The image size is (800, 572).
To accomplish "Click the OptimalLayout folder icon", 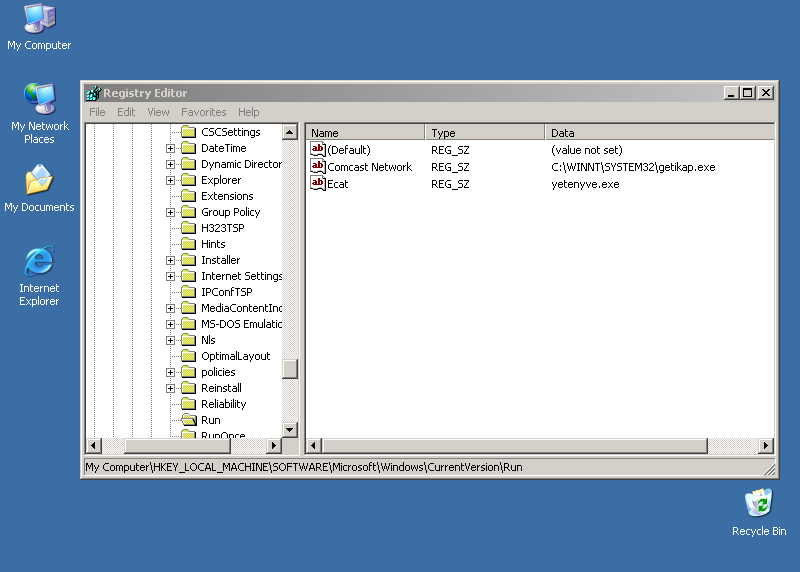I will (x=189, y=356).
